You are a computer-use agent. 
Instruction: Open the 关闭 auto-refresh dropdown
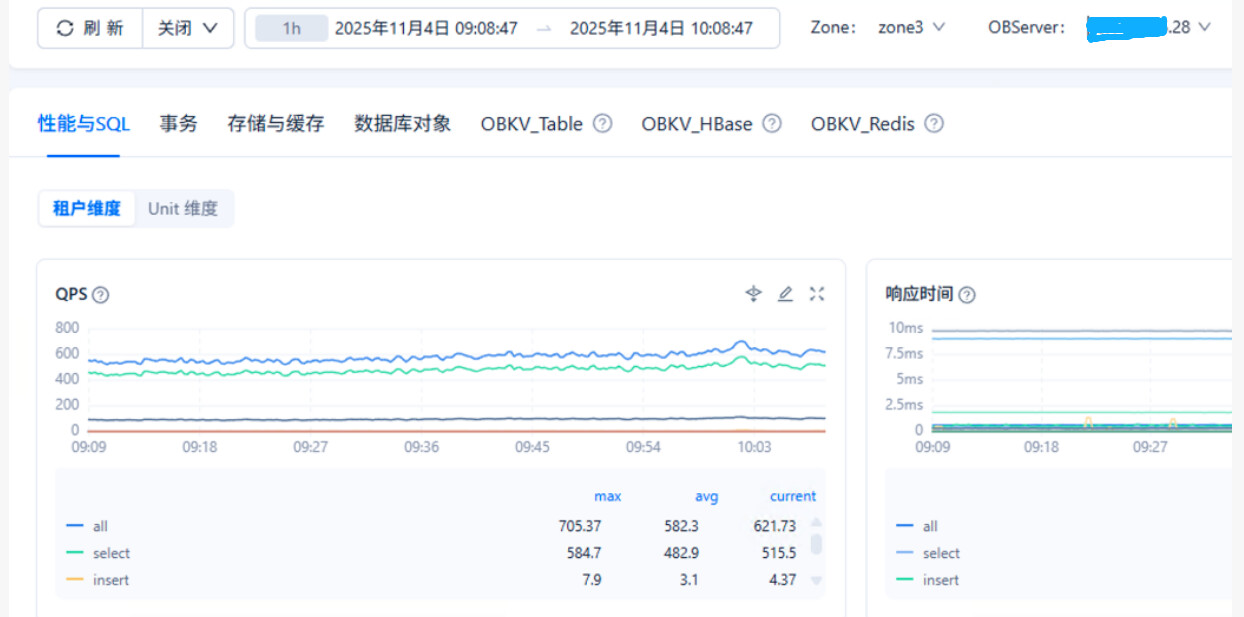coord(188,28)
